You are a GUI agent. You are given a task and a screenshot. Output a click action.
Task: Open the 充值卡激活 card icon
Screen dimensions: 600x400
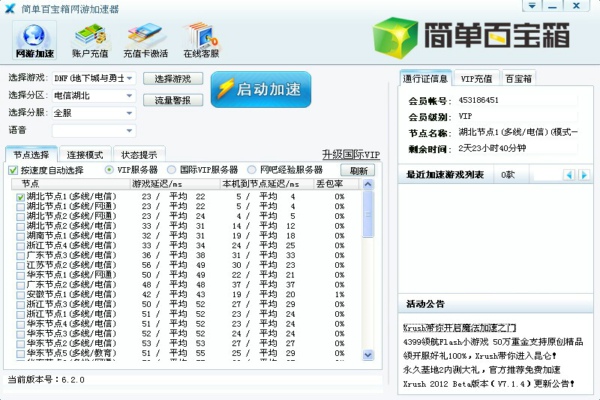point(145,40)
